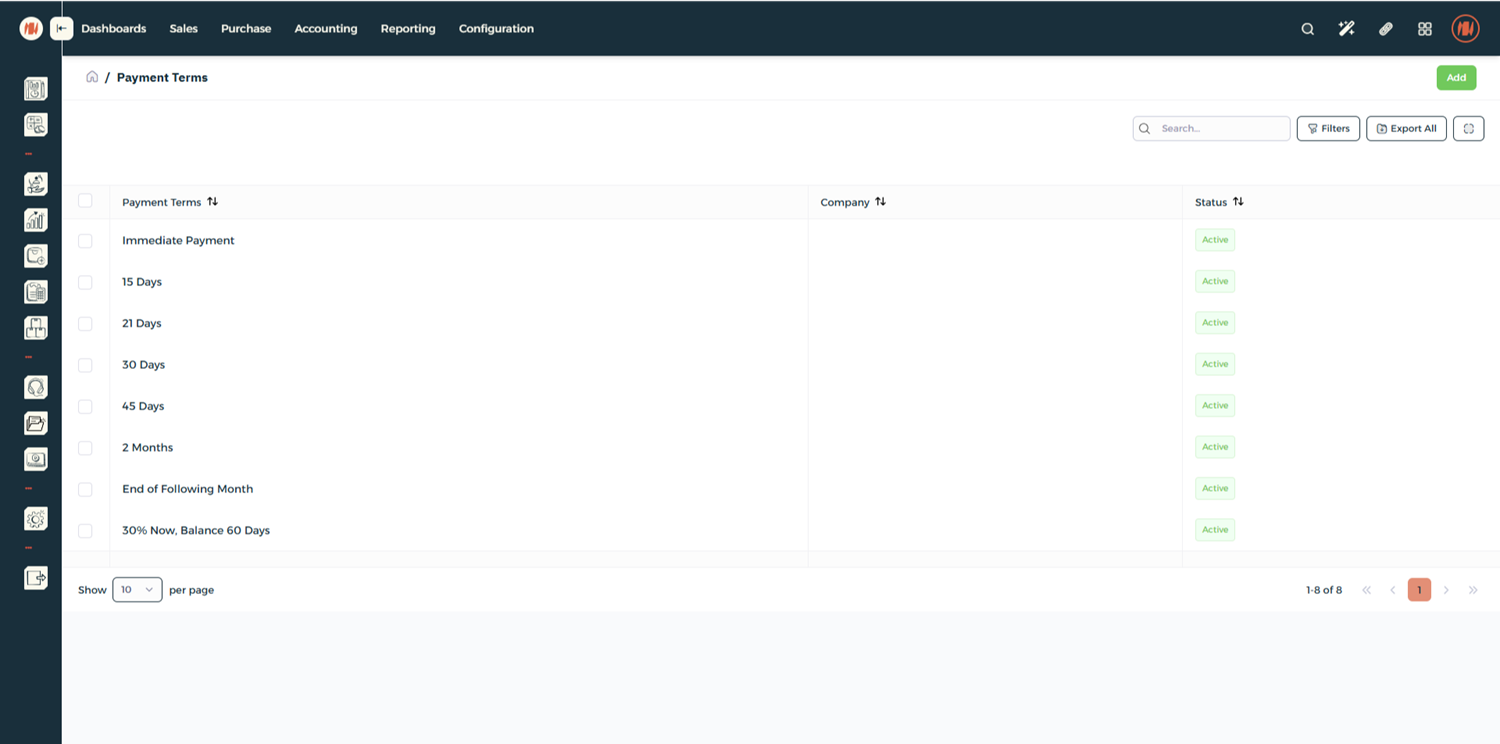Click the search magnifier icon in top bar

1307,29
